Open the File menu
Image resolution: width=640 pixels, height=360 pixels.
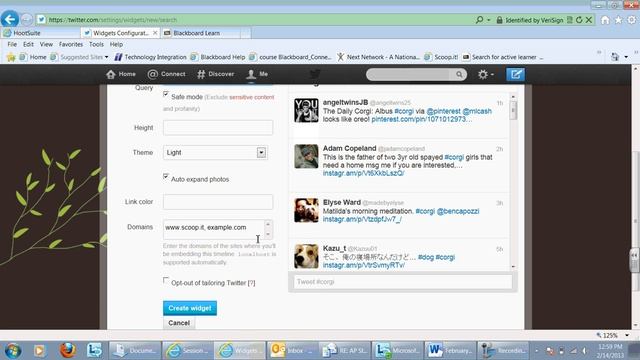click(12, 44)
